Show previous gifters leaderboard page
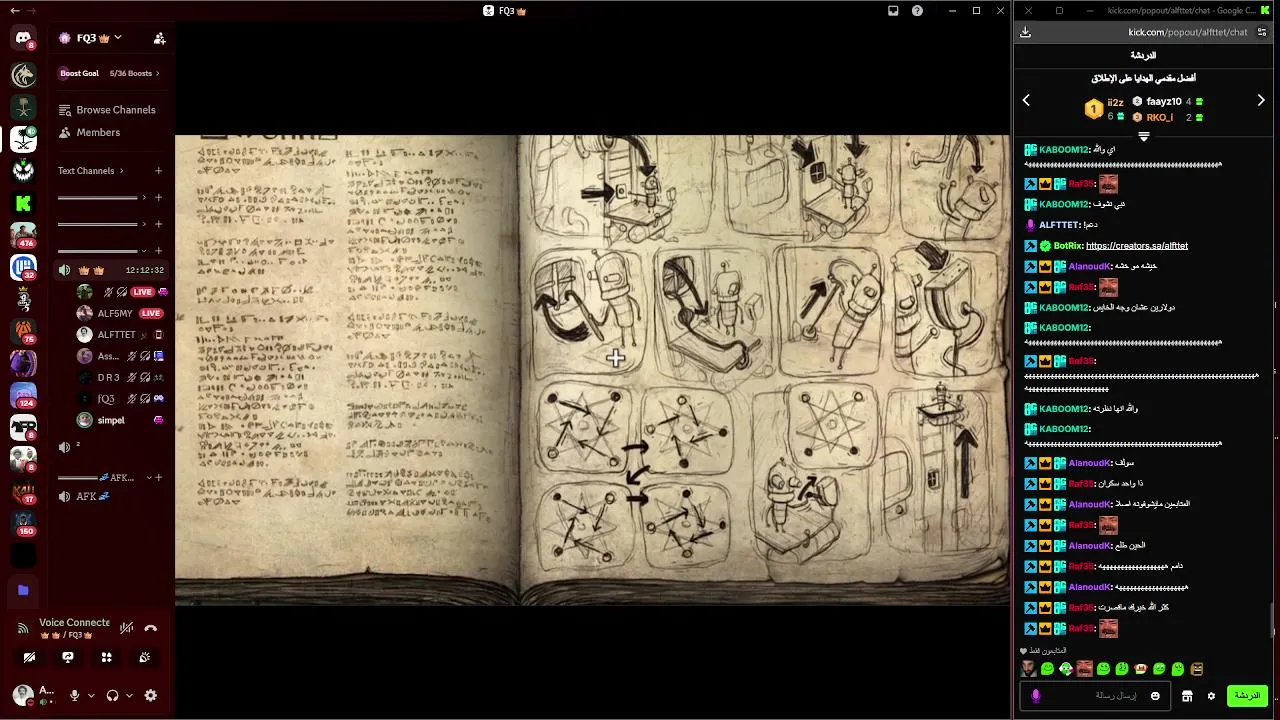This screenshot has width=1280, height=720. pyautogui.click(x=1026, y=100)
